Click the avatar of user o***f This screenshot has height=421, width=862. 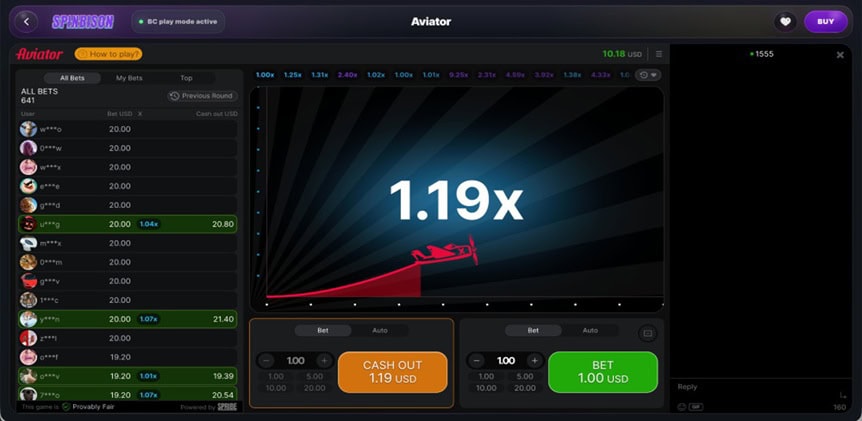(x=29, y=357)
